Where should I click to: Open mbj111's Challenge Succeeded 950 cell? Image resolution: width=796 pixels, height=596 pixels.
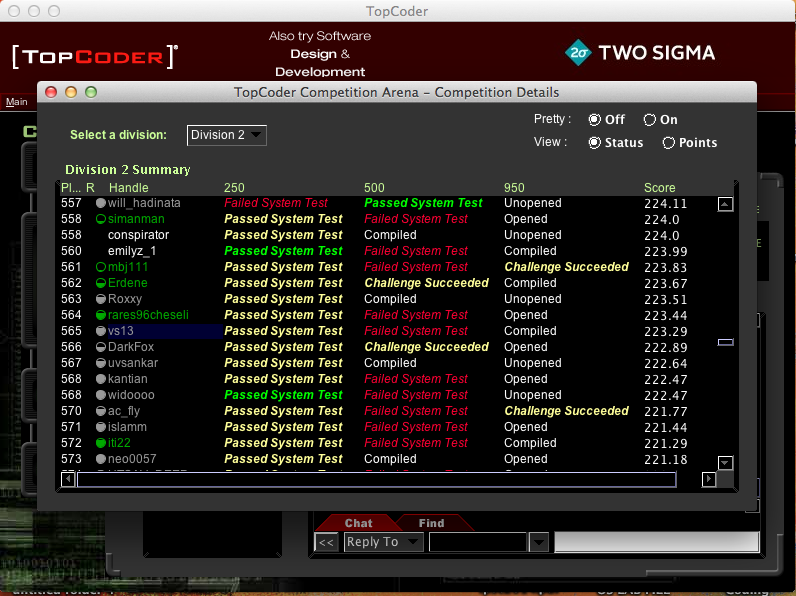point(567,267)
